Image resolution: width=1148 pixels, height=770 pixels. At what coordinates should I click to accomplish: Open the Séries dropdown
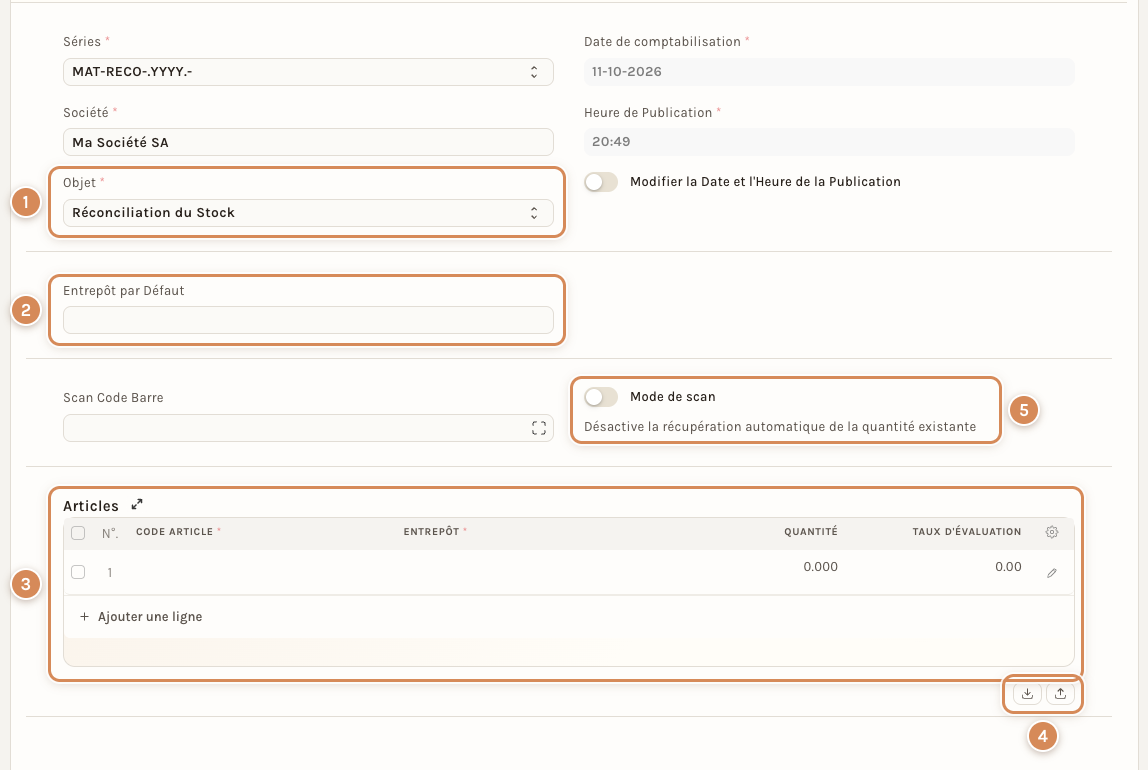point(308,72)
